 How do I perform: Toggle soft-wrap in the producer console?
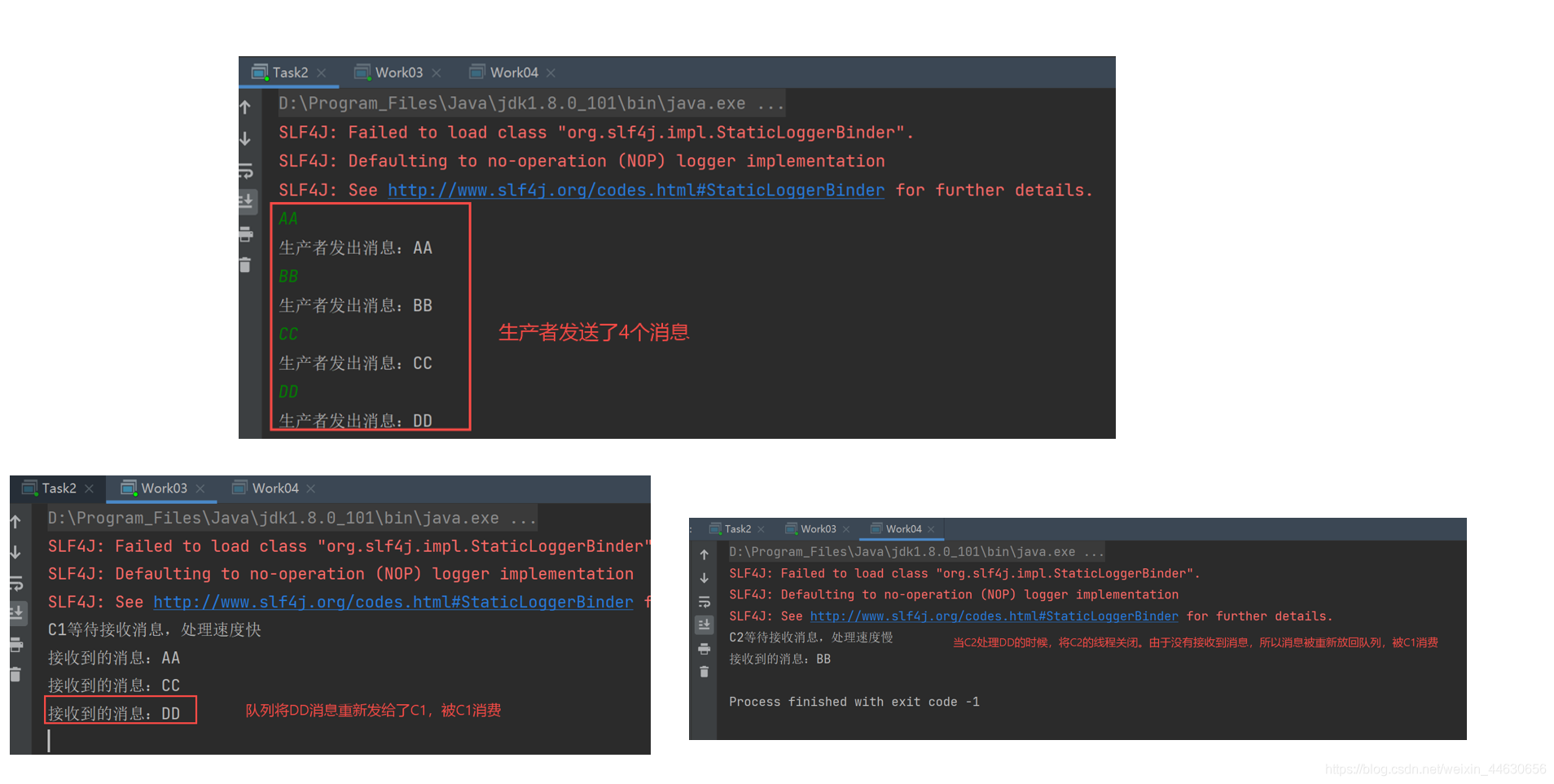(x=246, y=171)
